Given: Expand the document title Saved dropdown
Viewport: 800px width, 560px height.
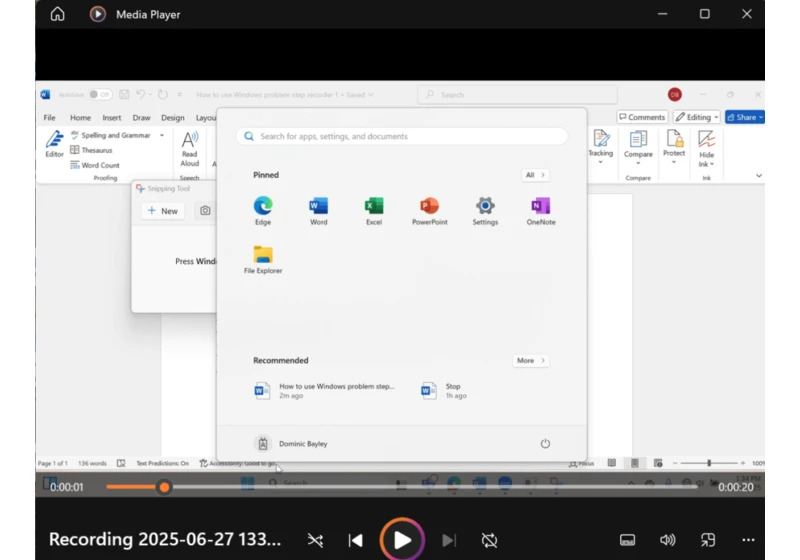Looking at the screenshot, I should [370, 95].
